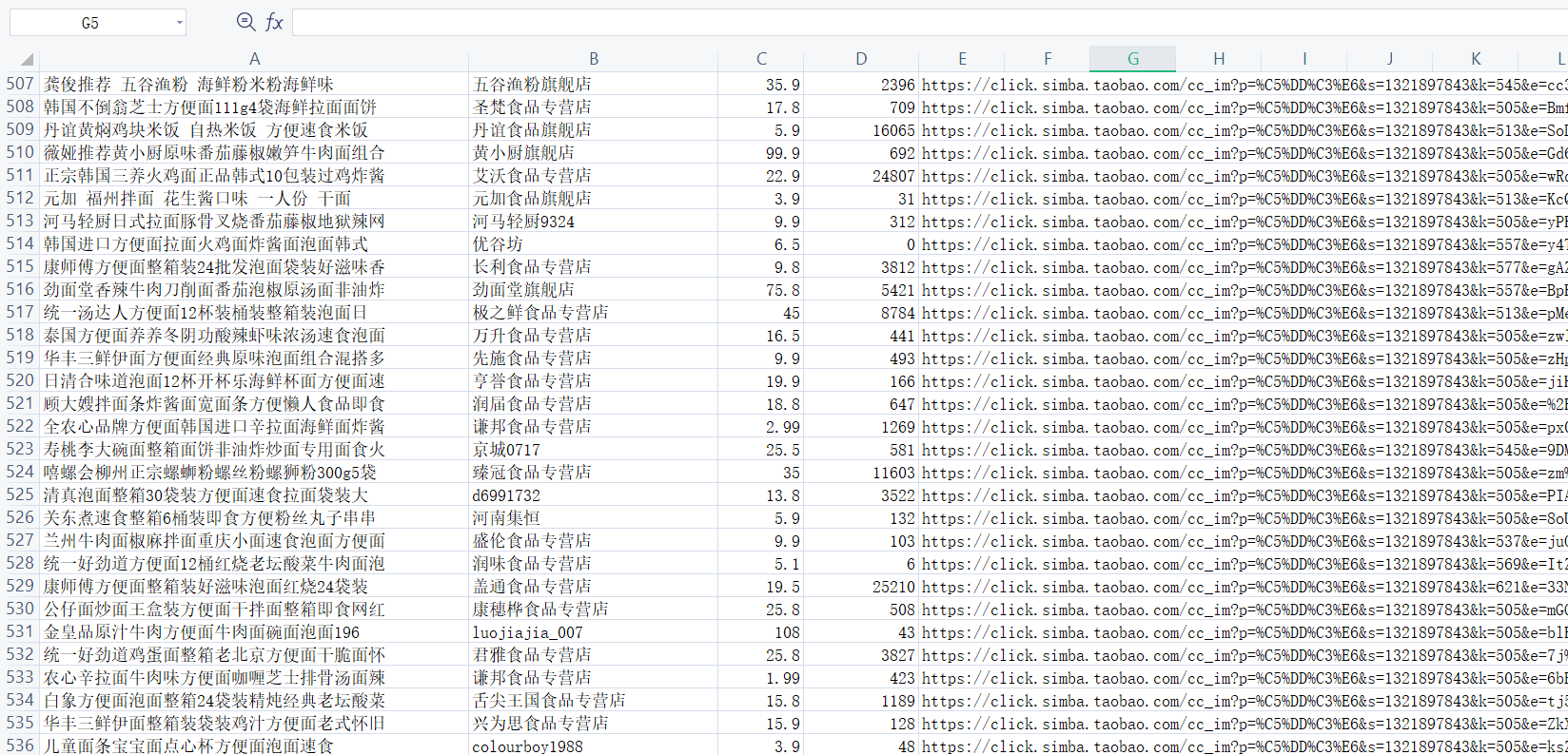Click cell containing 丹谊食品旗舰店

[593, 130]
